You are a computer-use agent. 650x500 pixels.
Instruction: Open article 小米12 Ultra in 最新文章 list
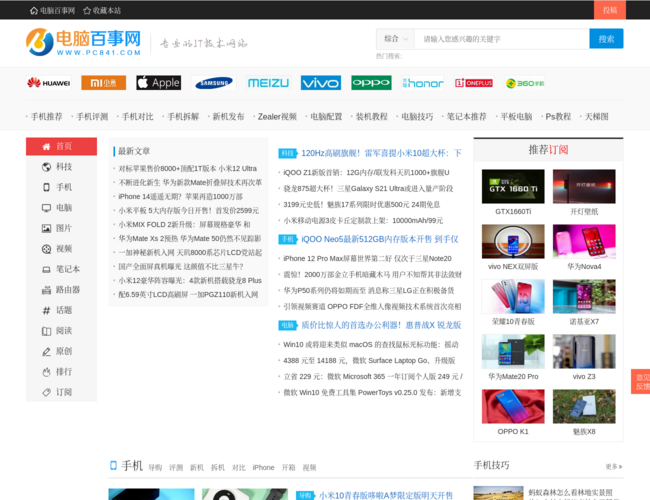tap(187, 168)
